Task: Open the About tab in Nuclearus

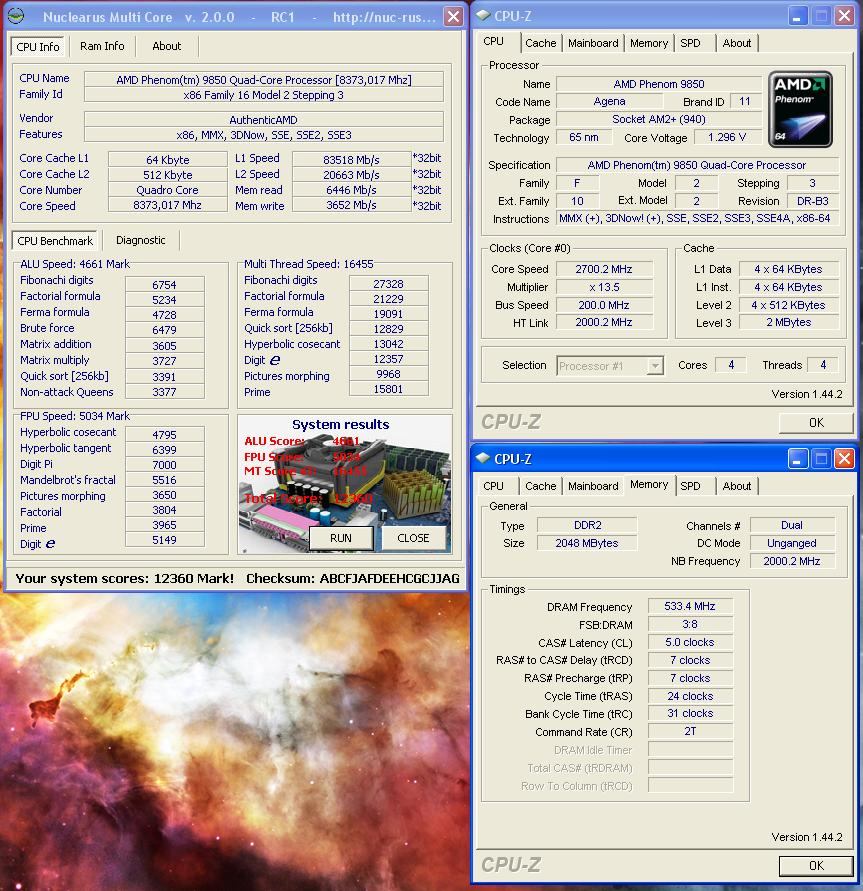Action: coord(166,46)
